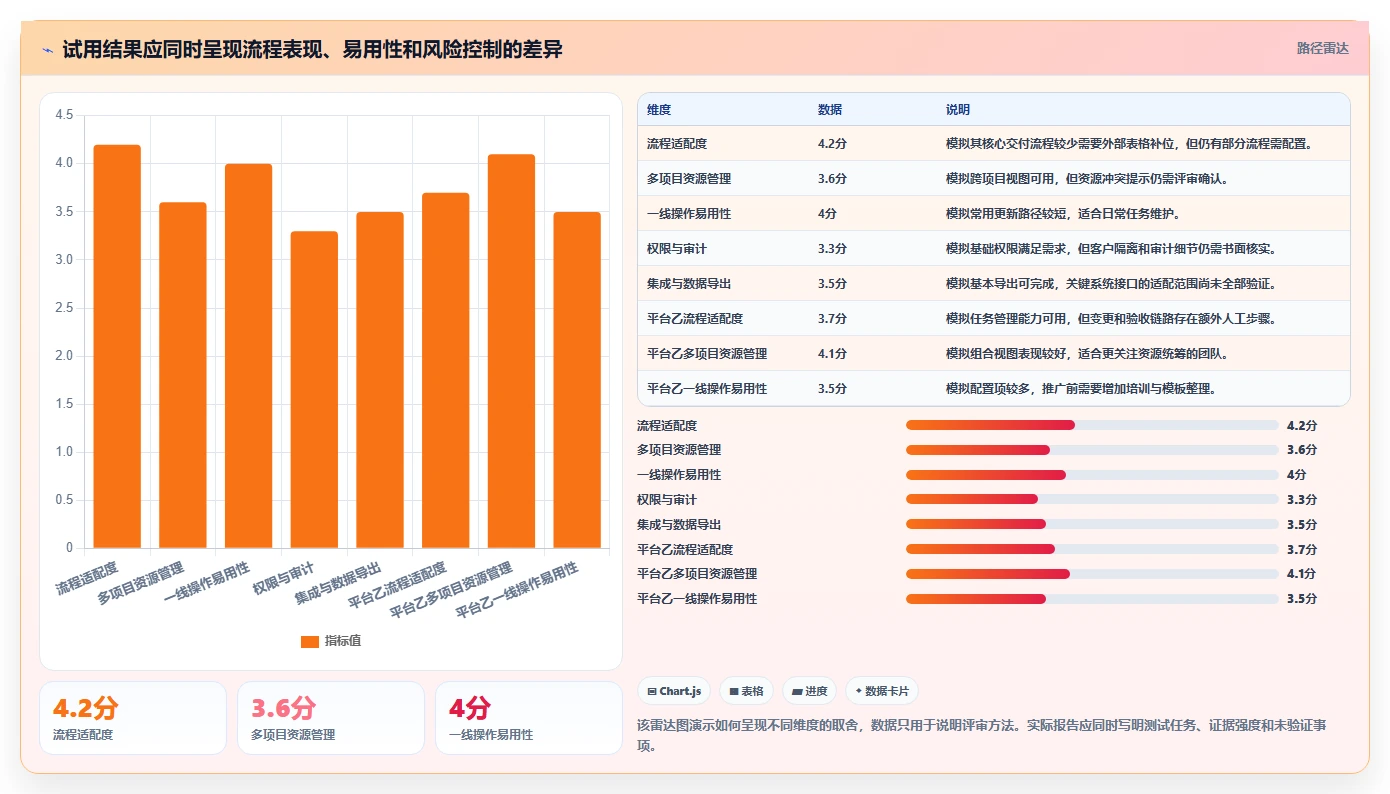
Task: Click the 权限与审计 x-axis label
Action: pyautogui.click(x=285, y=579)
